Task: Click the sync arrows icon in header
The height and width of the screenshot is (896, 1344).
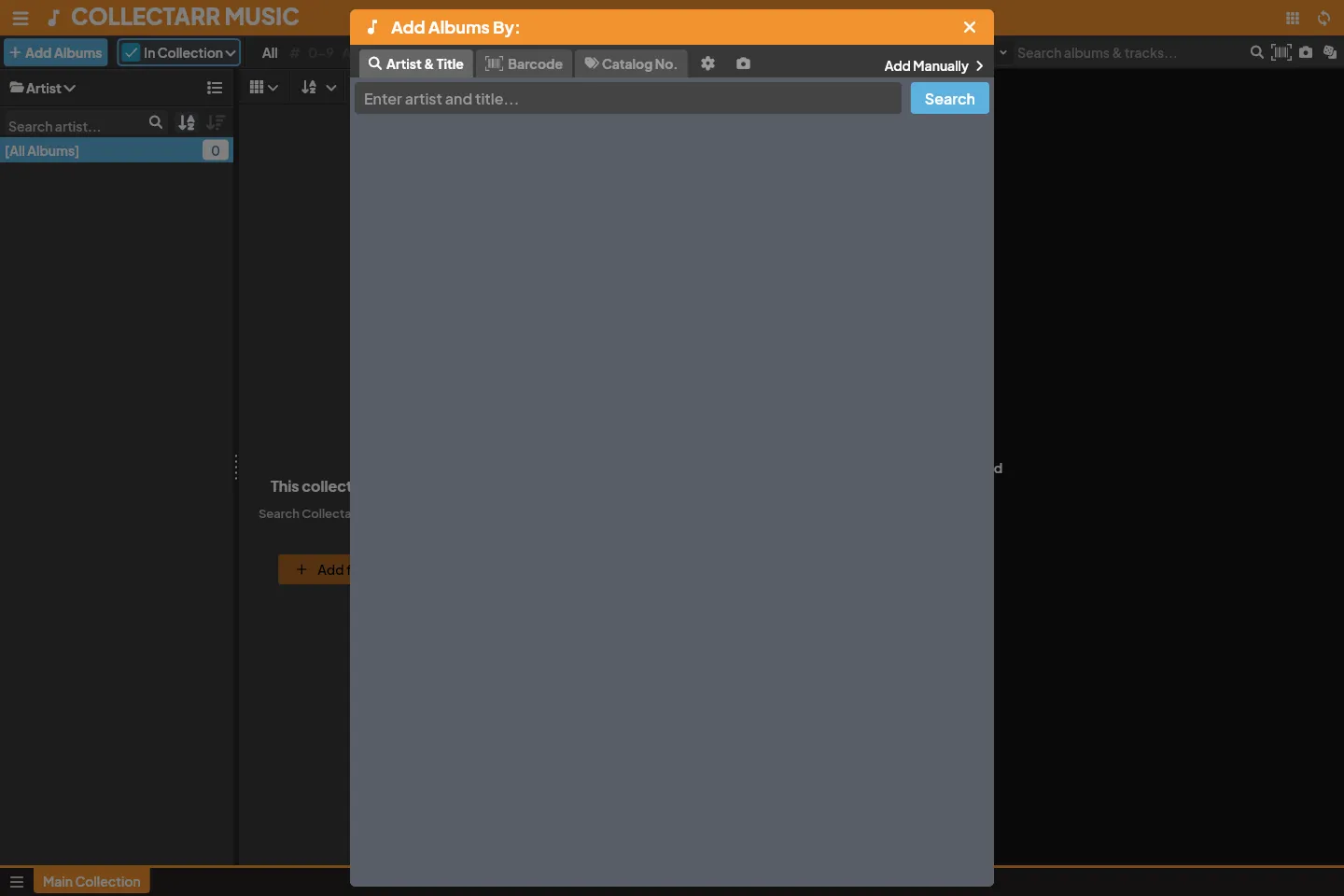Action: point(1323,18)
